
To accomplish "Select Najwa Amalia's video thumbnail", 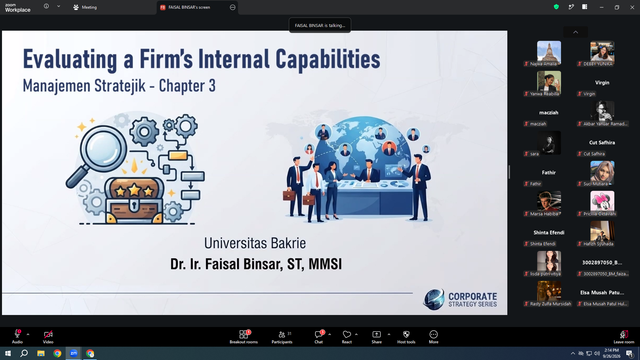I will (x=549, y=53).
